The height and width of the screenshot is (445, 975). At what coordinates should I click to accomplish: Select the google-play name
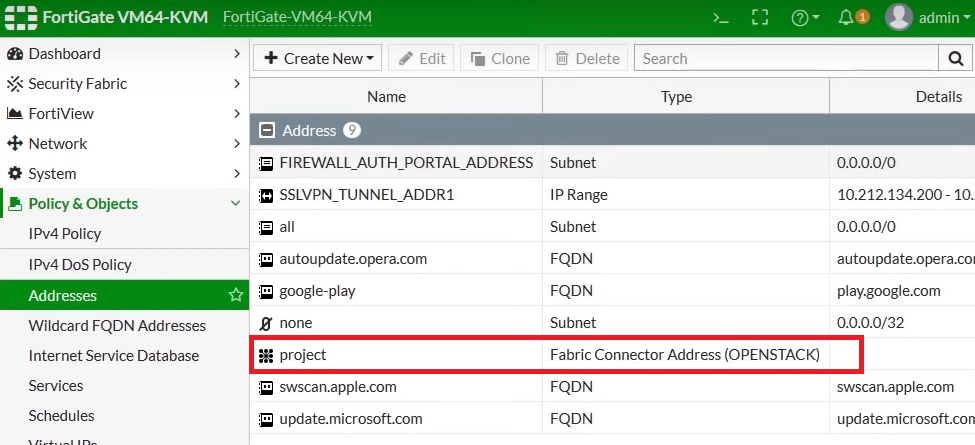pyautogui.click(x=317, y=291)
